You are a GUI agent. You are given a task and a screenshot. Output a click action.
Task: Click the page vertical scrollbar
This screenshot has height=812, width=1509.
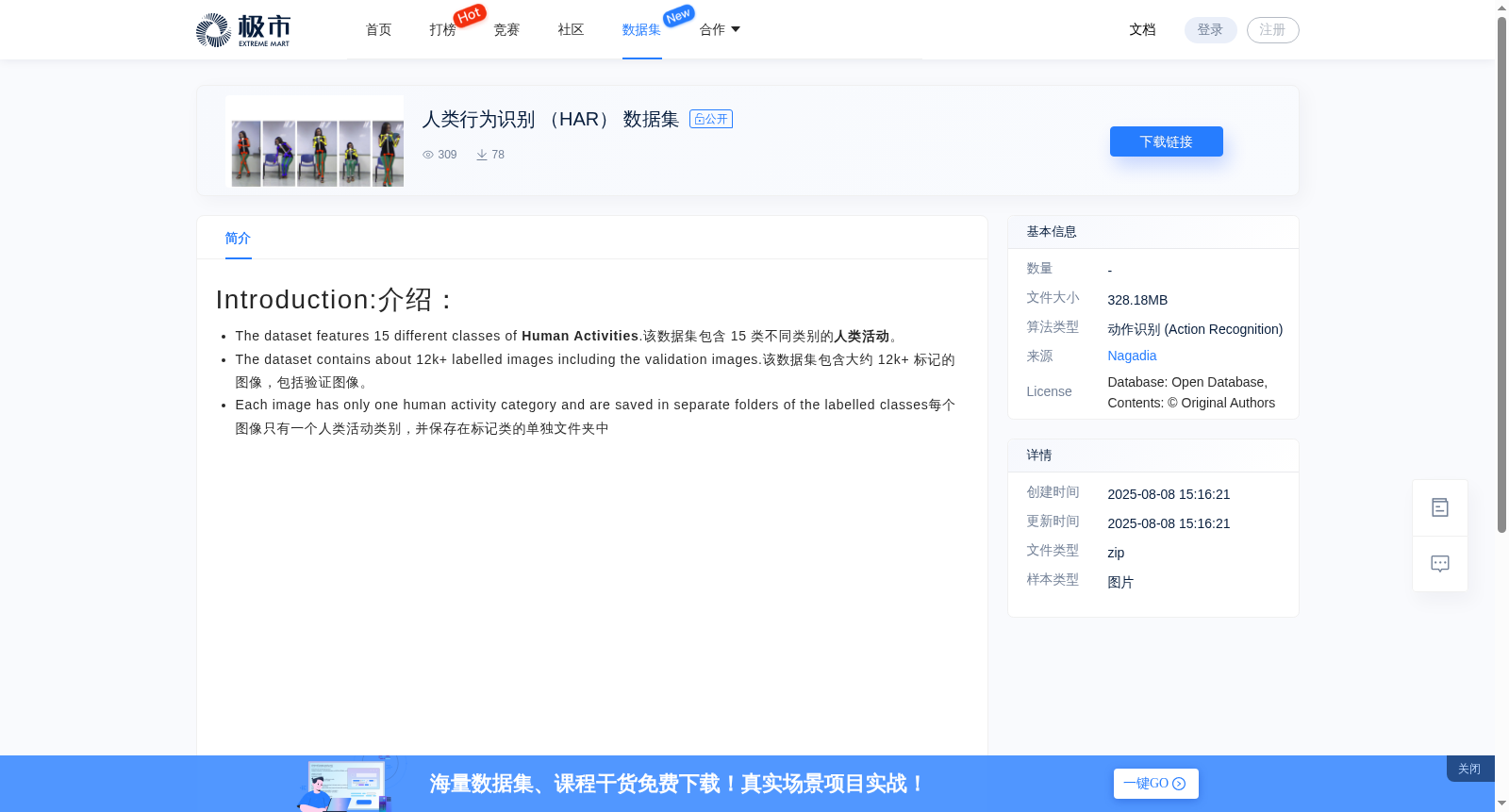tap(1501, 273)
